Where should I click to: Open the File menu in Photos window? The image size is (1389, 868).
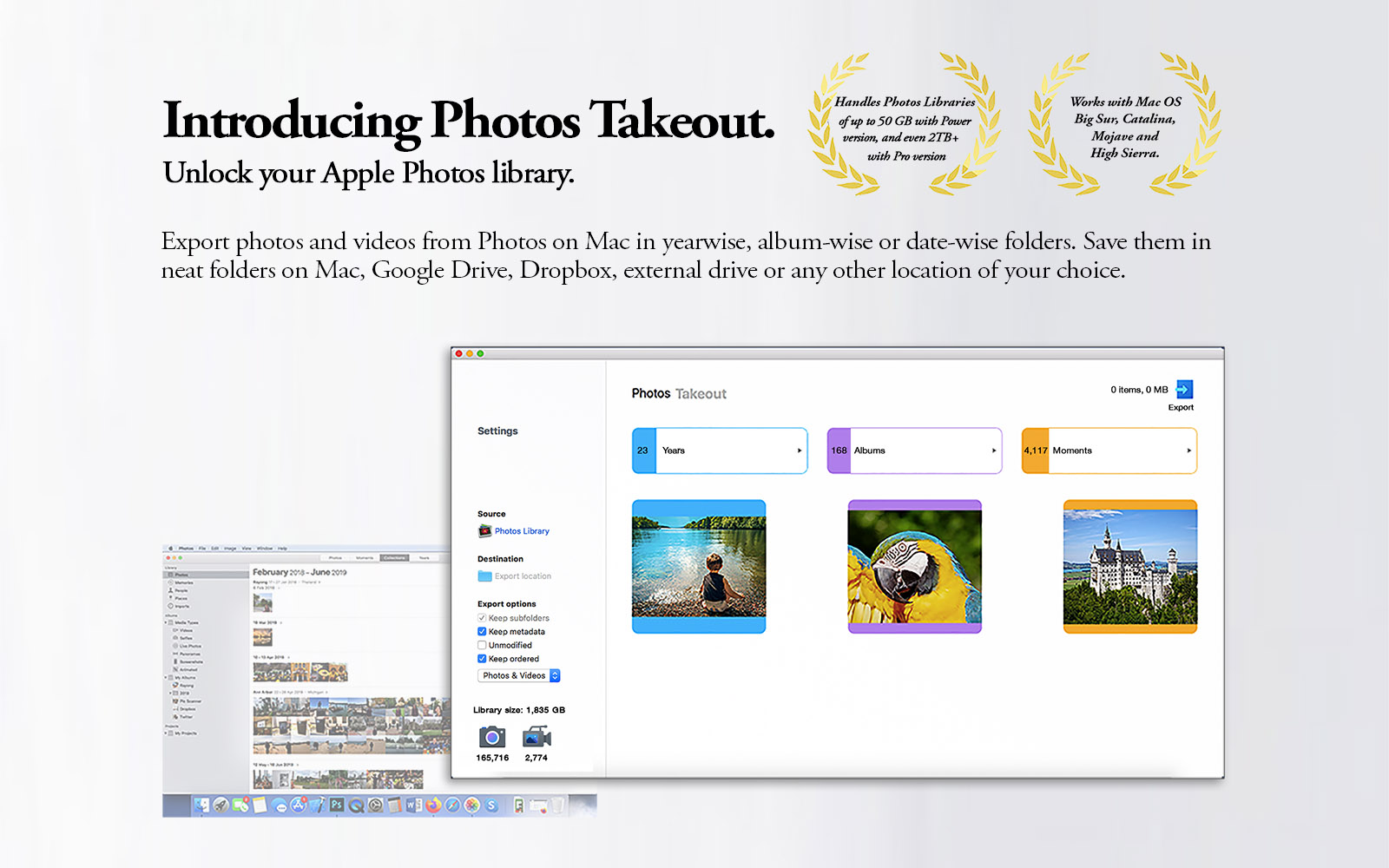click(202, 548)
